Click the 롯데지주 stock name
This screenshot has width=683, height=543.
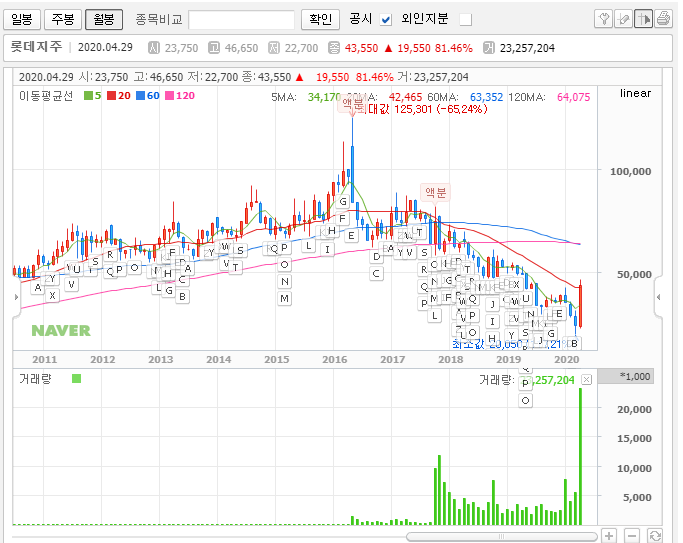point(37,47)
